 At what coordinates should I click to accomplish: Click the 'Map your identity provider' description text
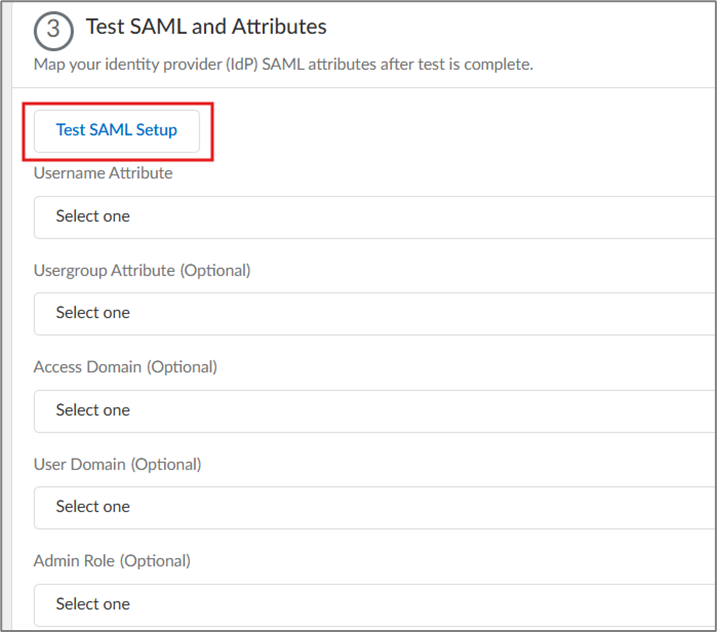tap(283, 65)
